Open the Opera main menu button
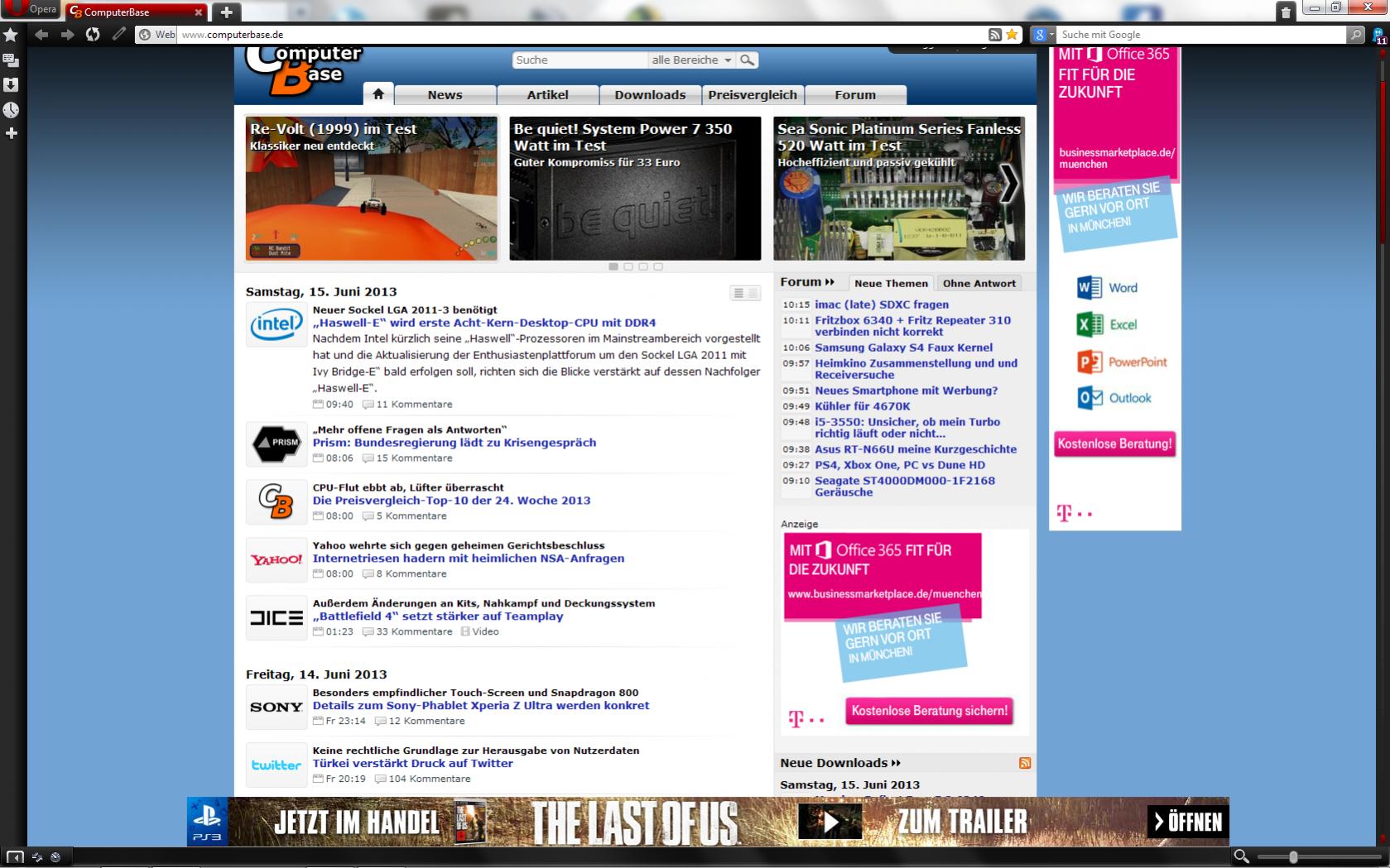Screen dimensions: 1390x868 point(31,9)
